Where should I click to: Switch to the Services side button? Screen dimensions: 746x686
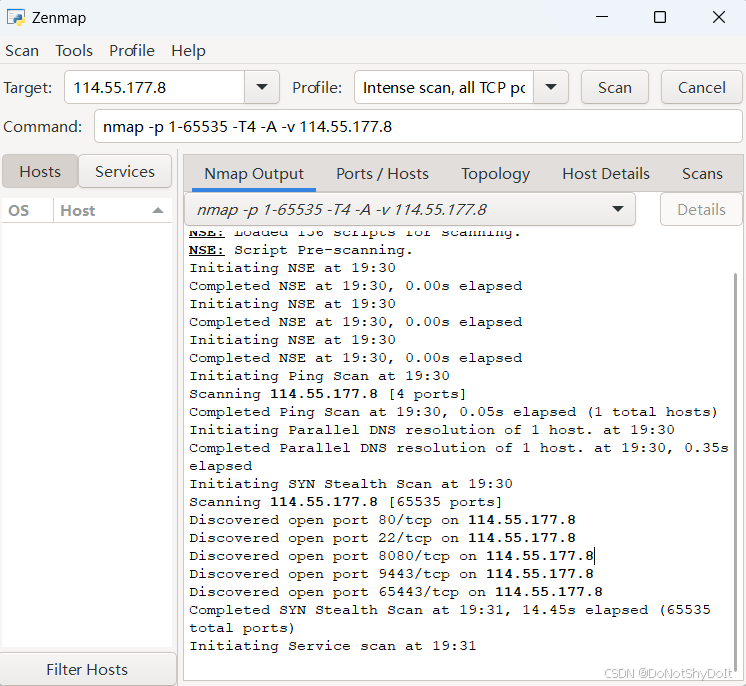tap(125, 171)
